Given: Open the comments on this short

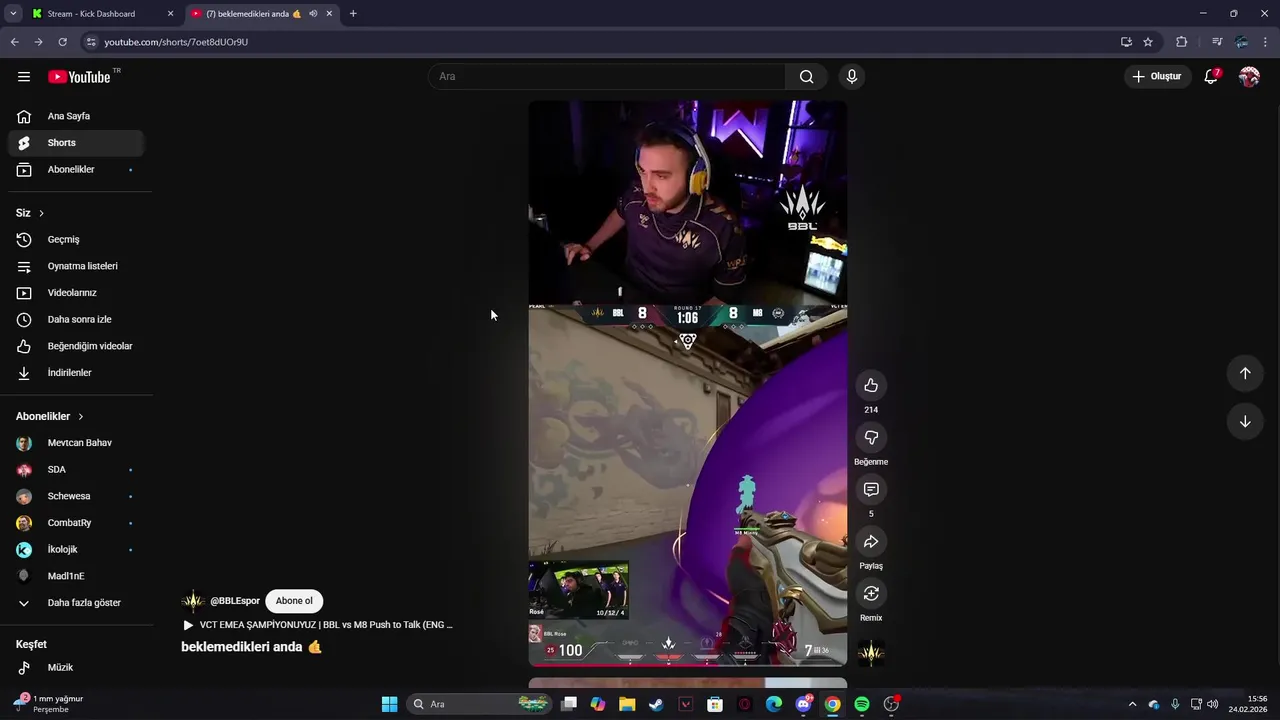Looking at the screenshot, I should point(871,490).
